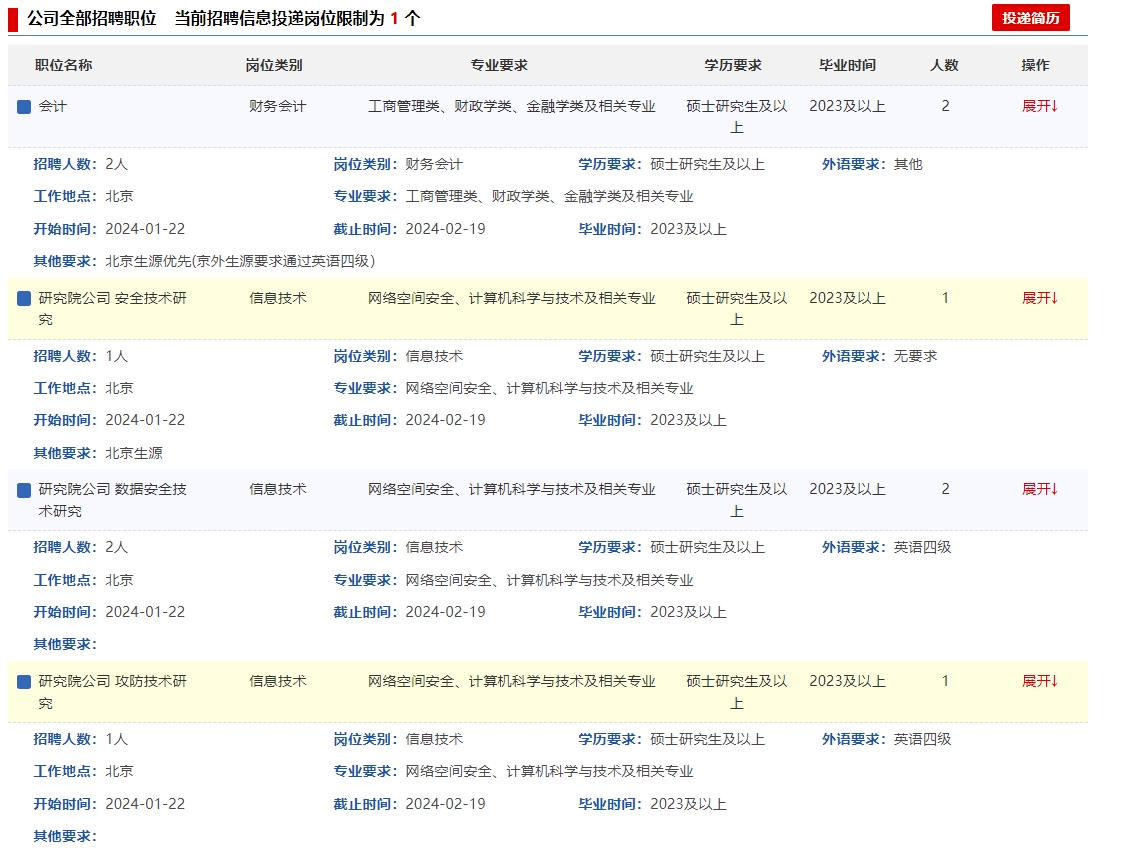
Task: Open the 会计 job title
Action: pyautogui.click(x=53, y=106)
